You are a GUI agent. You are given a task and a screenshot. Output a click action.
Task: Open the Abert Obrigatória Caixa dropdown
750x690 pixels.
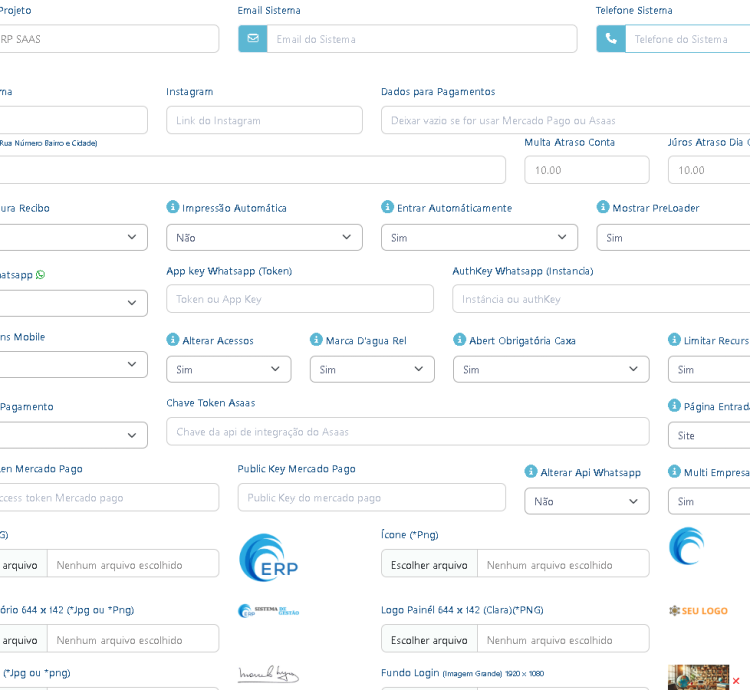(x=551, y=370)
